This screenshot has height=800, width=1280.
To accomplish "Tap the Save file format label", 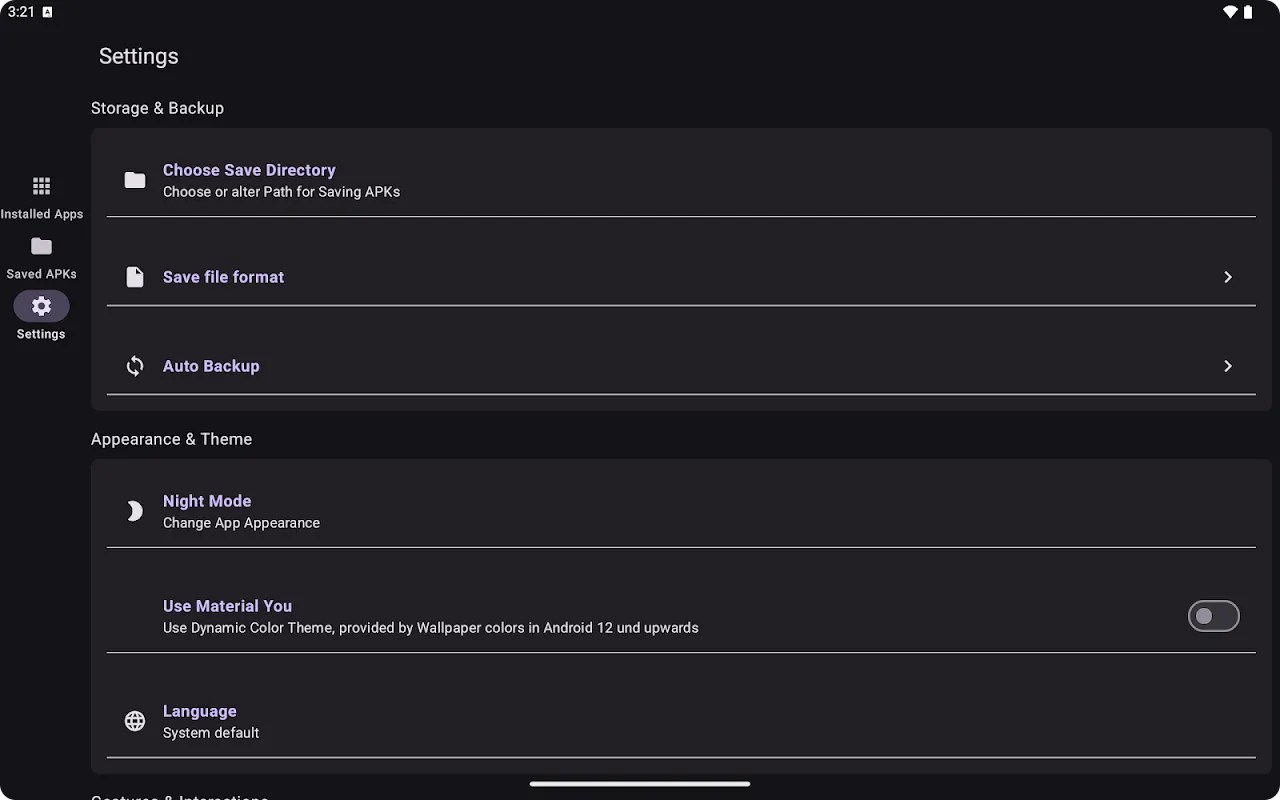I will [223, 277].
